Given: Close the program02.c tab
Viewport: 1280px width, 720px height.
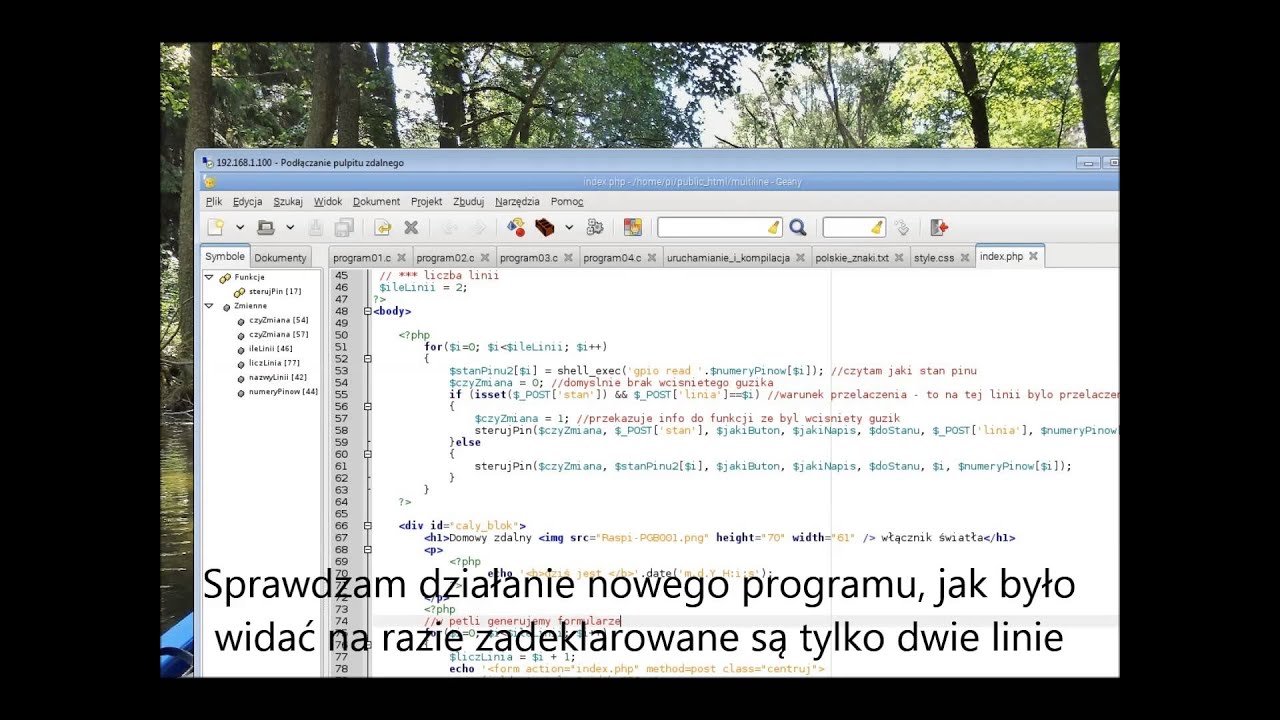Looking at the screenshot, I should tap(485, 258).
